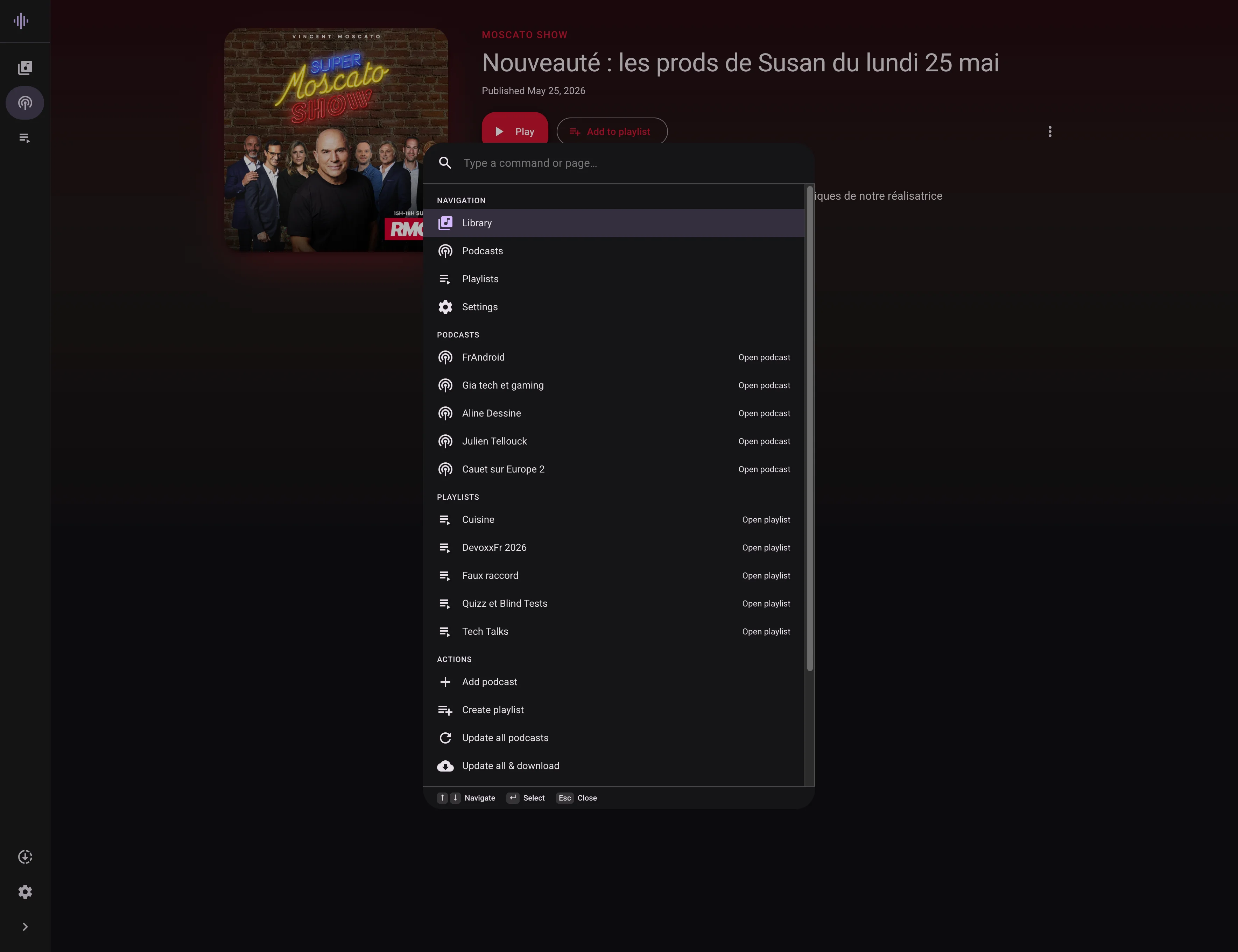1238x952 pixels.
Task: Click the Aline Dessine podcast icon
Action: click(445, 414)
